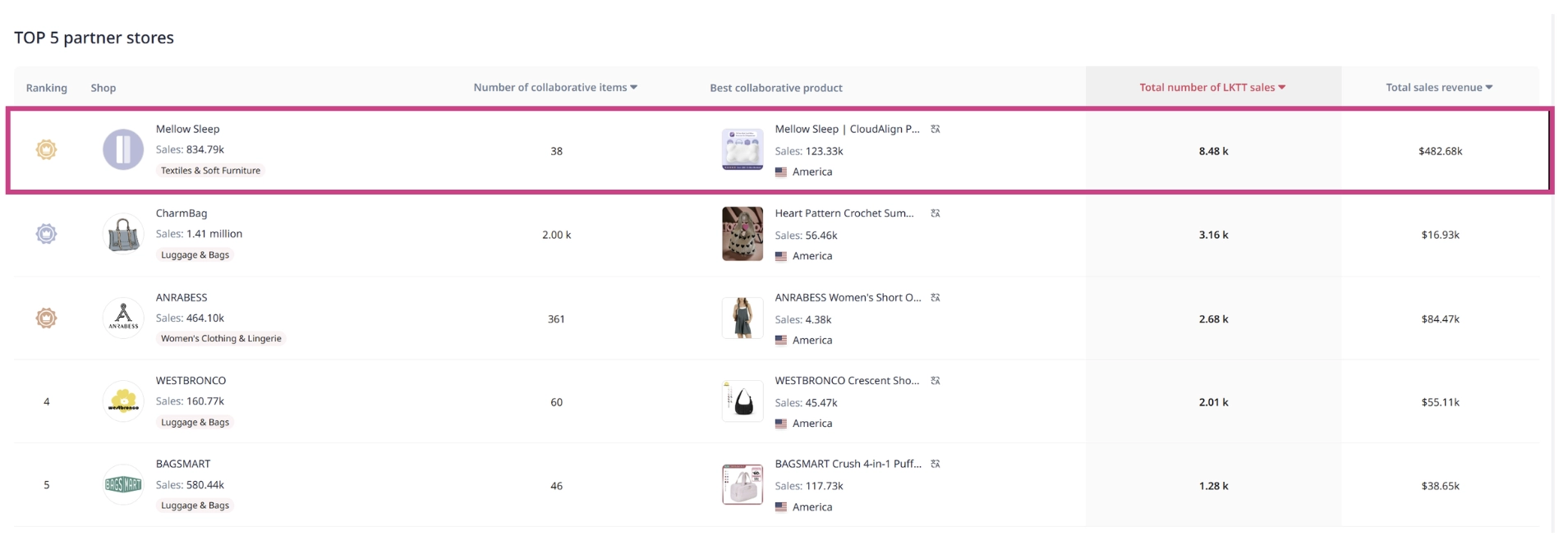This screenshot has width=1568, height=559.
Task: Click the gold crown rank badge for Mellow Sleep
Action: tap(46, 149)
